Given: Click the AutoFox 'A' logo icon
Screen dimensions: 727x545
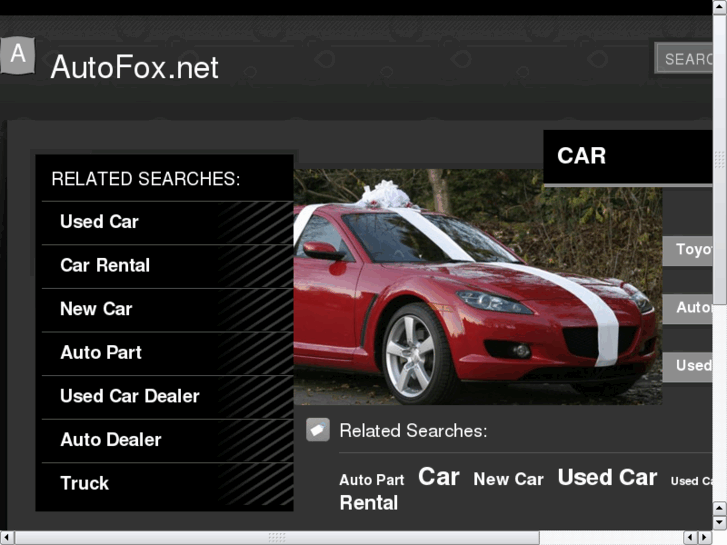Looking at the screenshot, I should pyautogui.click(x=18, y=55).
